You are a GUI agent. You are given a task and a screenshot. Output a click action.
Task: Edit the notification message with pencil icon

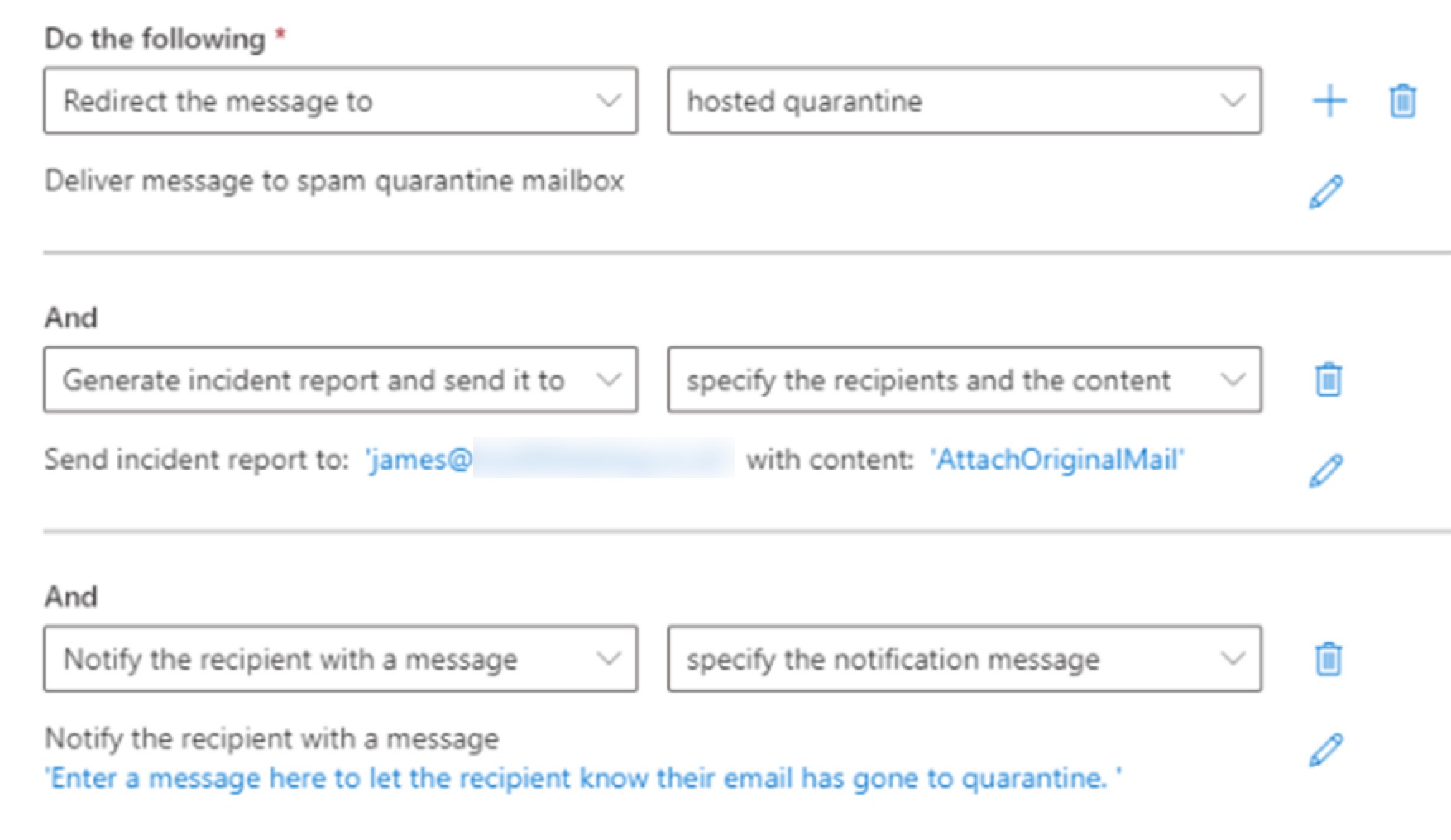tap(1326, 750)
